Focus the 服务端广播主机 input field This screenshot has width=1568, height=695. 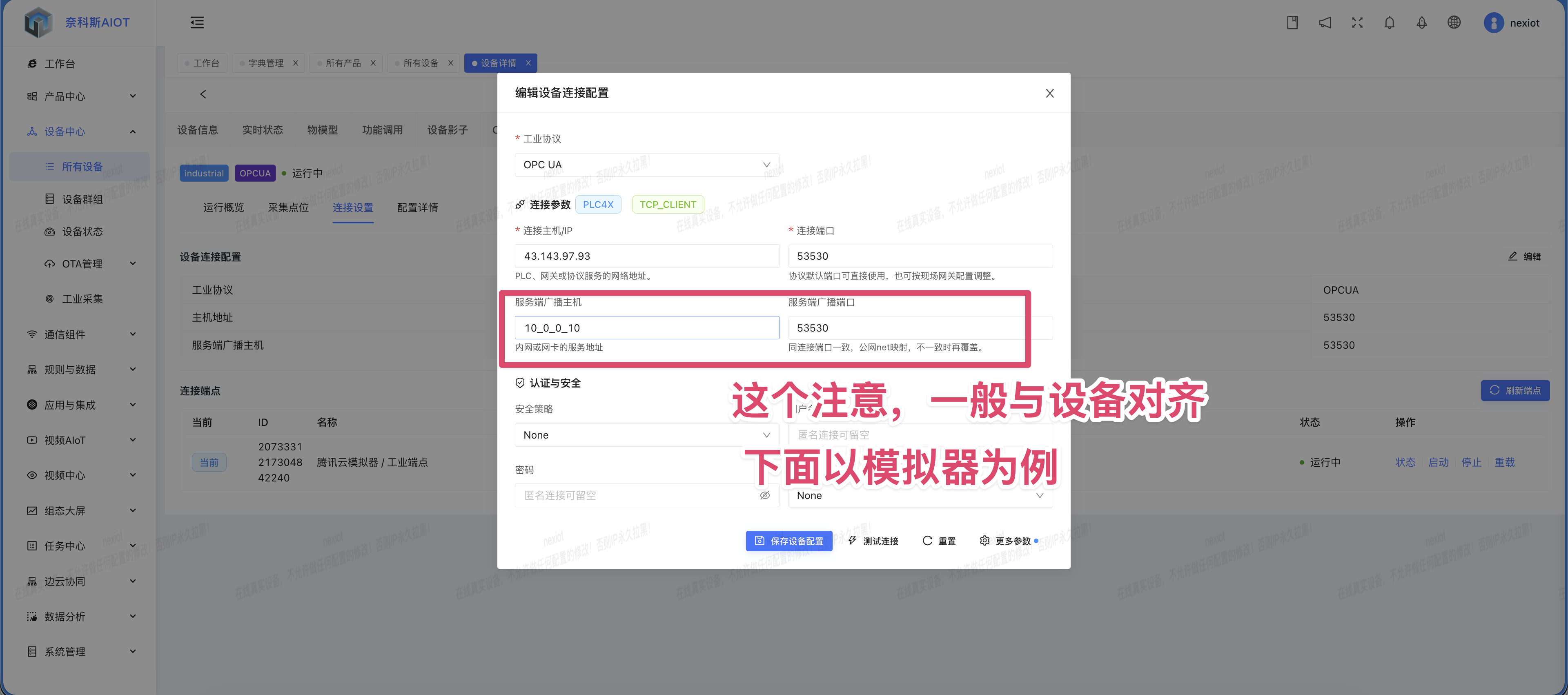646,328
